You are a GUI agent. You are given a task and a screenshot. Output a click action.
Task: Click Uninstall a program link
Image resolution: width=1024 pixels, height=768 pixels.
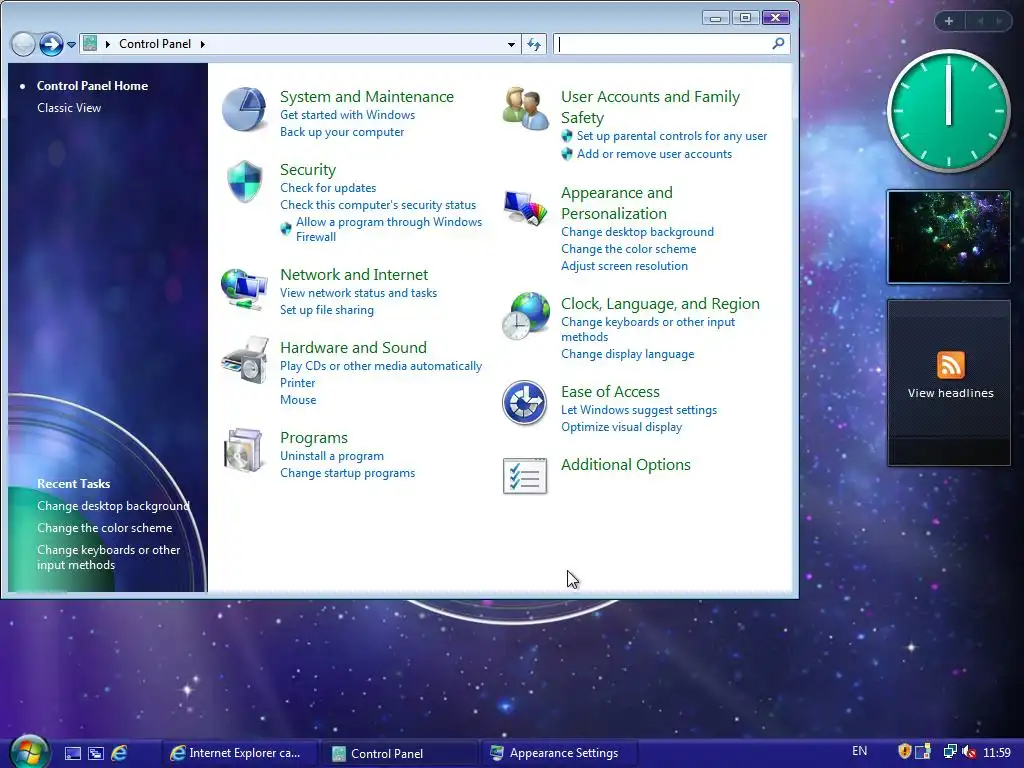tap(332, 456)
